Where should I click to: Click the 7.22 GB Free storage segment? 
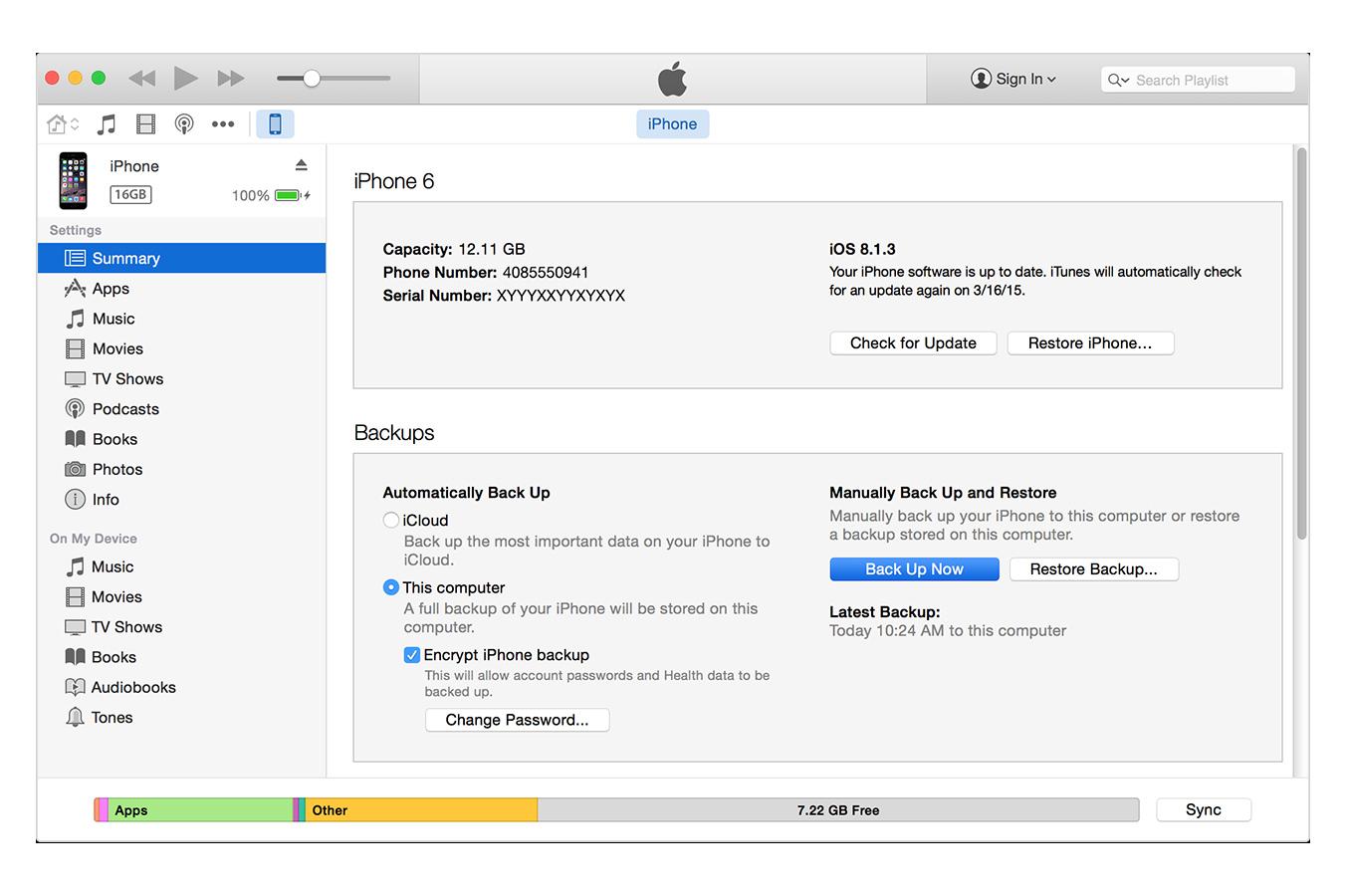[838, 810]
